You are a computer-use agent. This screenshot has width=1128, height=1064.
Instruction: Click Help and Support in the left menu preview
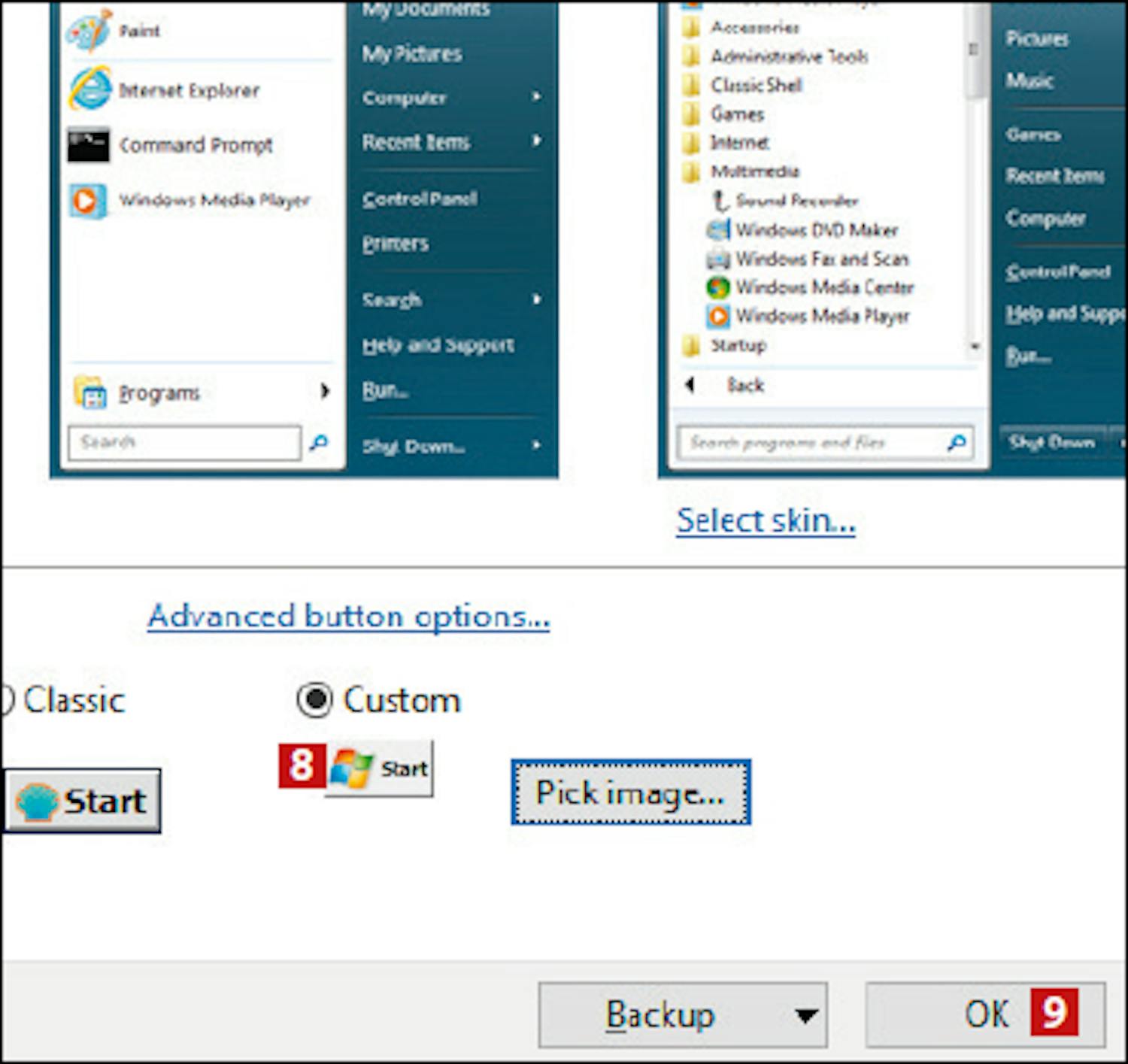point(438,344)
